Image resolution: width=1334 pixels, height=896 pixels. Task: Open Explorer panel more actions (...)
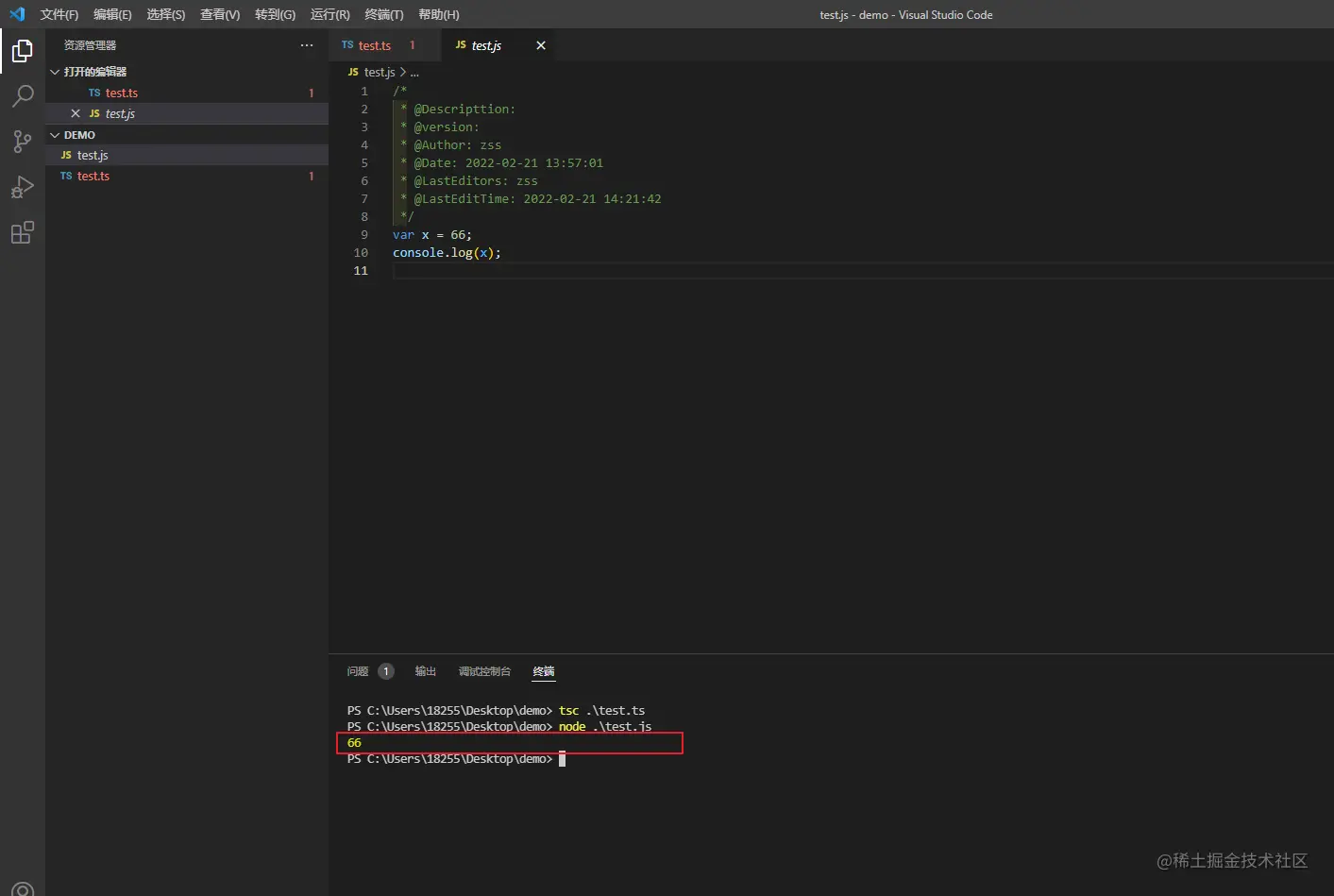(x=307, y=45)
